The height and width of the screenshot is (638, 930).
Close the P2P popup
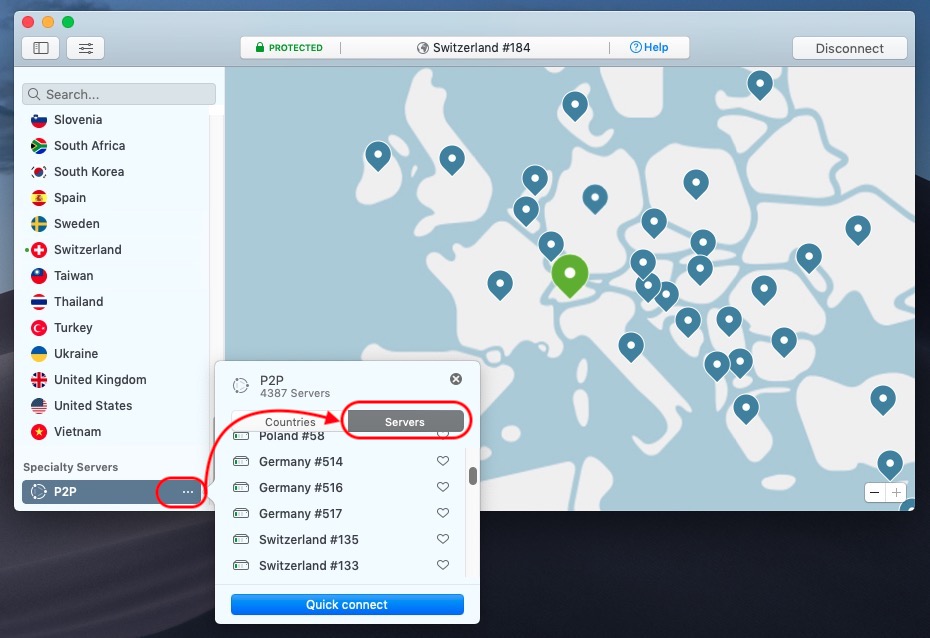(x=456, y=379)
